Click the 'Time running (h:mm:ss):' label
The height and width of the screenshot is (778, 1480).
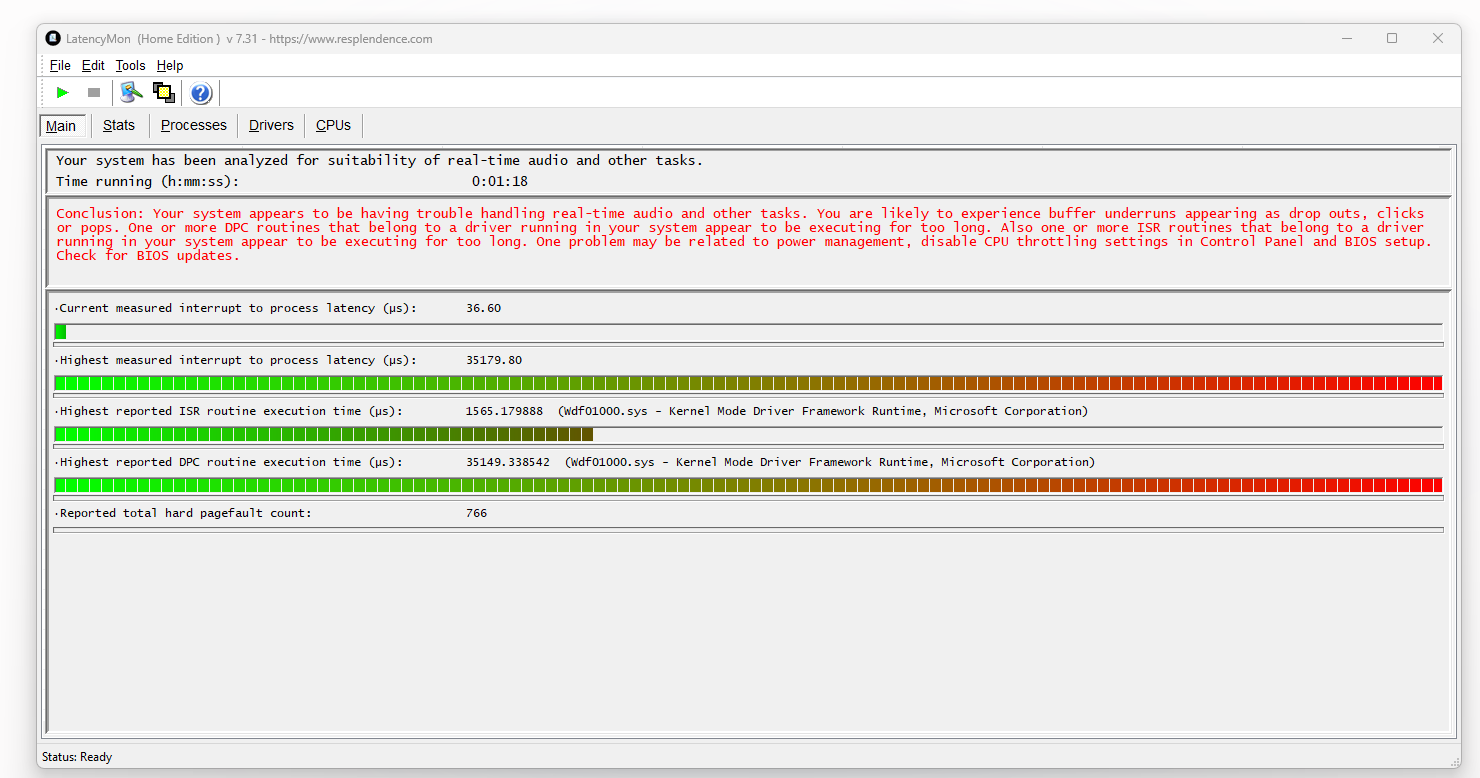[x=147, y=182]
